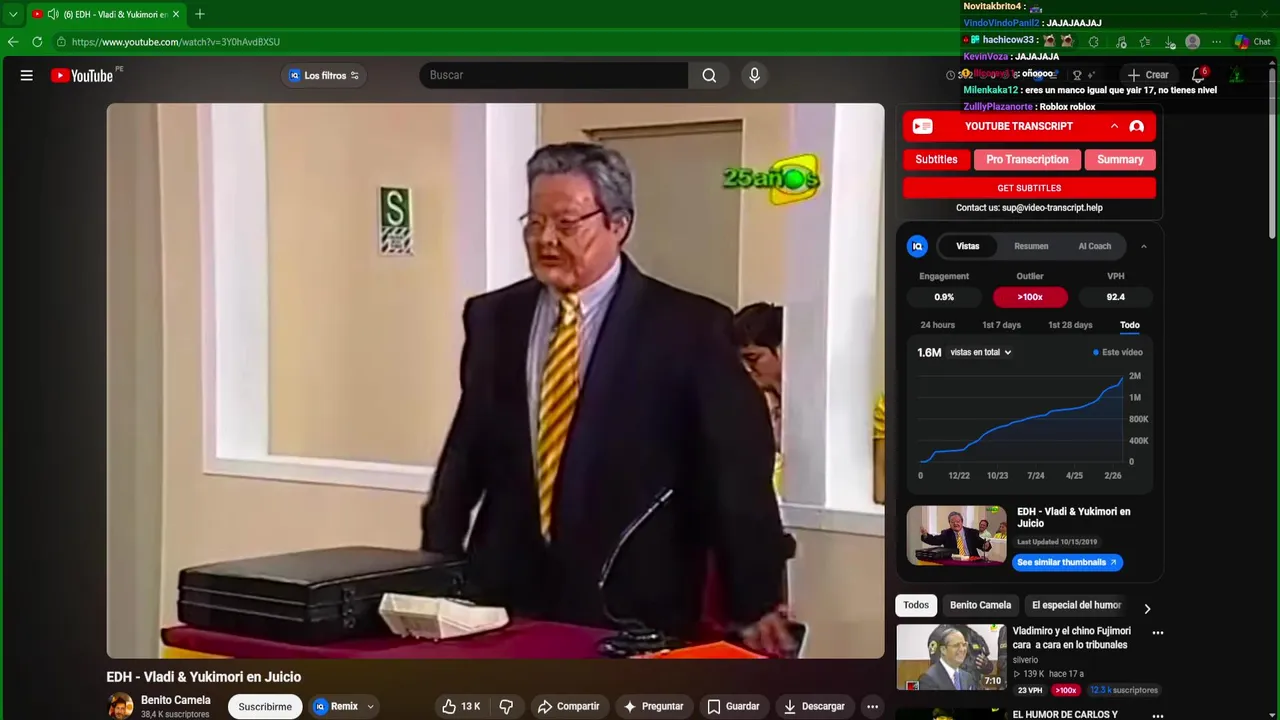
Task: Select the Todos filter chip
Action: click(916, 605)
